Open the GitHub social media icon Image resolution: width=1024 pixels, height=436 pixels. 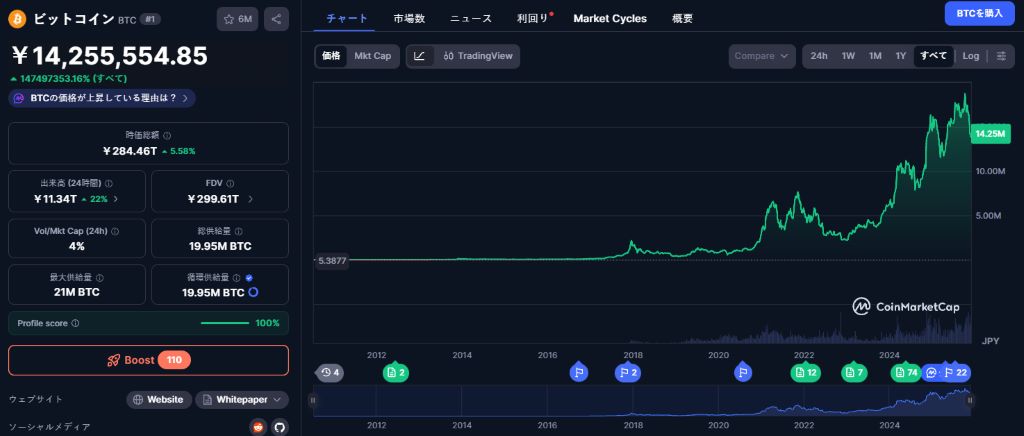pyautogui.click(x=280, y=428)
